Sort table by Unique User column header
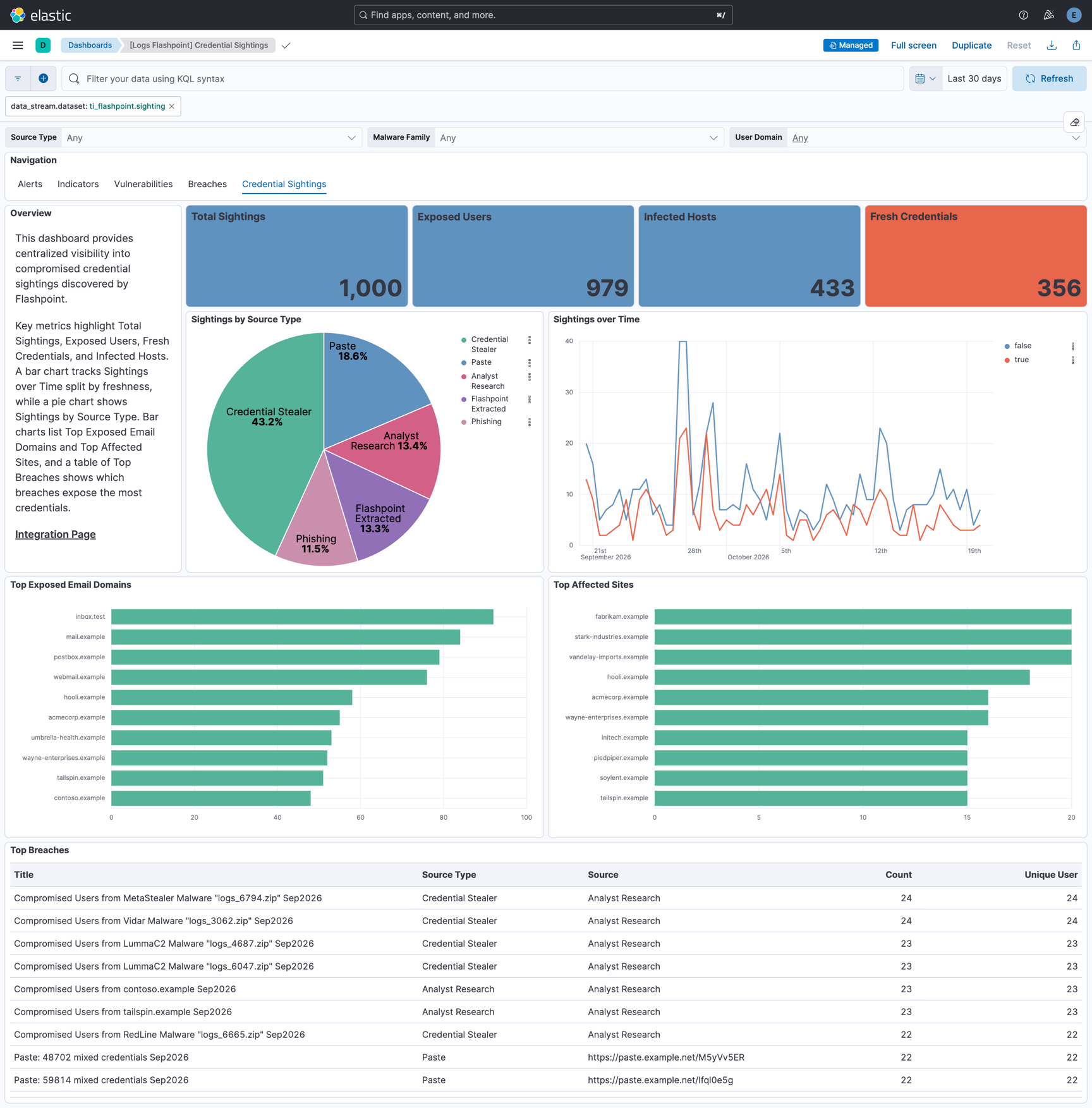1092x1108 pixels. click(x=1050, y=875)
